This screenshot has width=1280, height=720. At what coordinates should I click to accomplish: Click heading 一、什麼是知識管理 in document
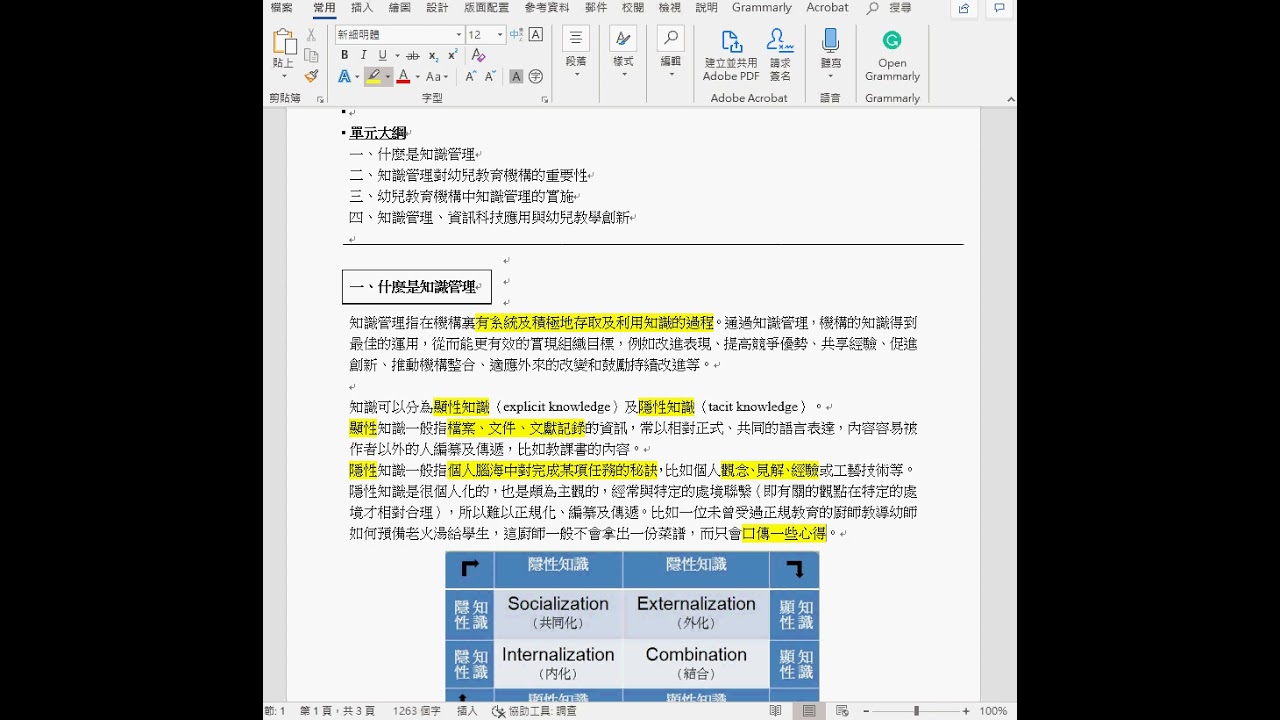click(413, 287)
